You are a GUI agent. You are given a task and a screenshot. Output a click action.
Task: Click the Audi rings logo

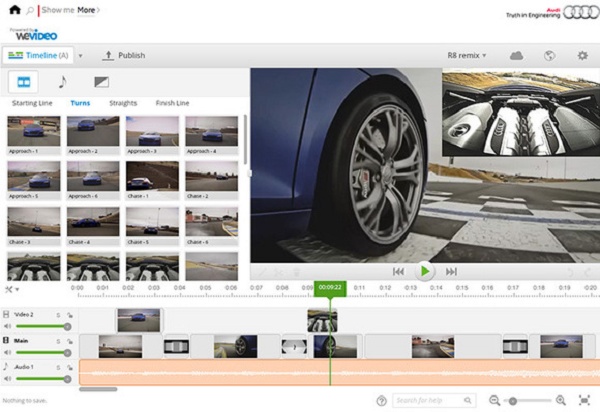tap(582, 12)
